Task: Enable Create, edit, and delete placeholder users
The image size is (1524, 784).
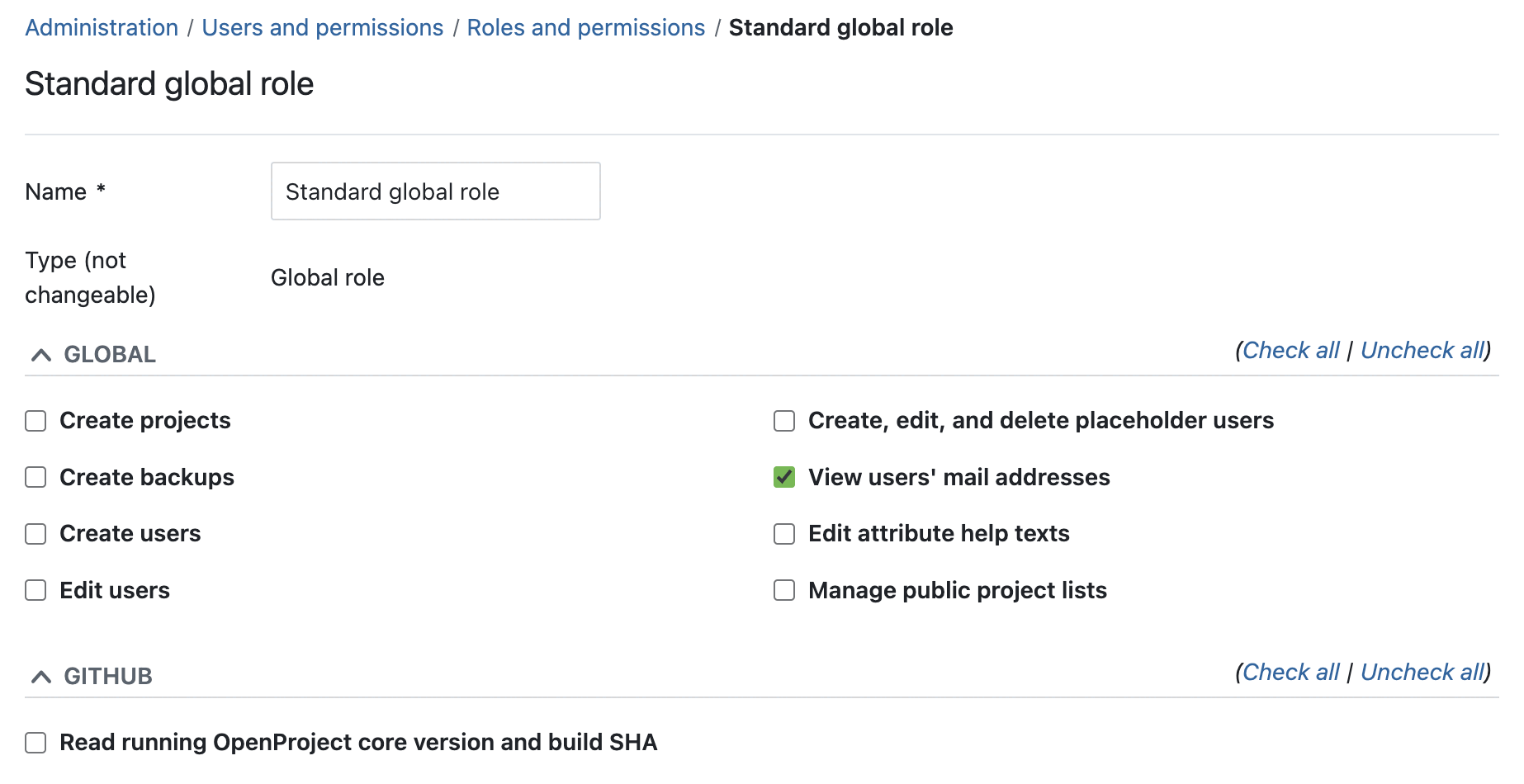Action: coord(783,421)
